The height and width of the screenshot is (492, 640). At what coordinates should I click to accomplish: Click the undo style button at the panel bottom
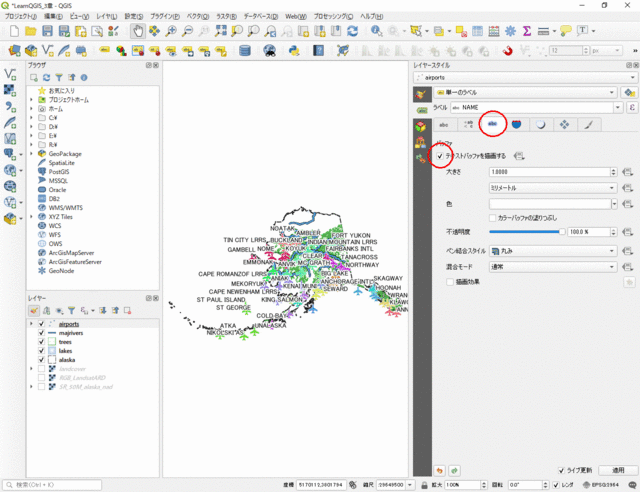pyautogui.click(x=440, y=470)
